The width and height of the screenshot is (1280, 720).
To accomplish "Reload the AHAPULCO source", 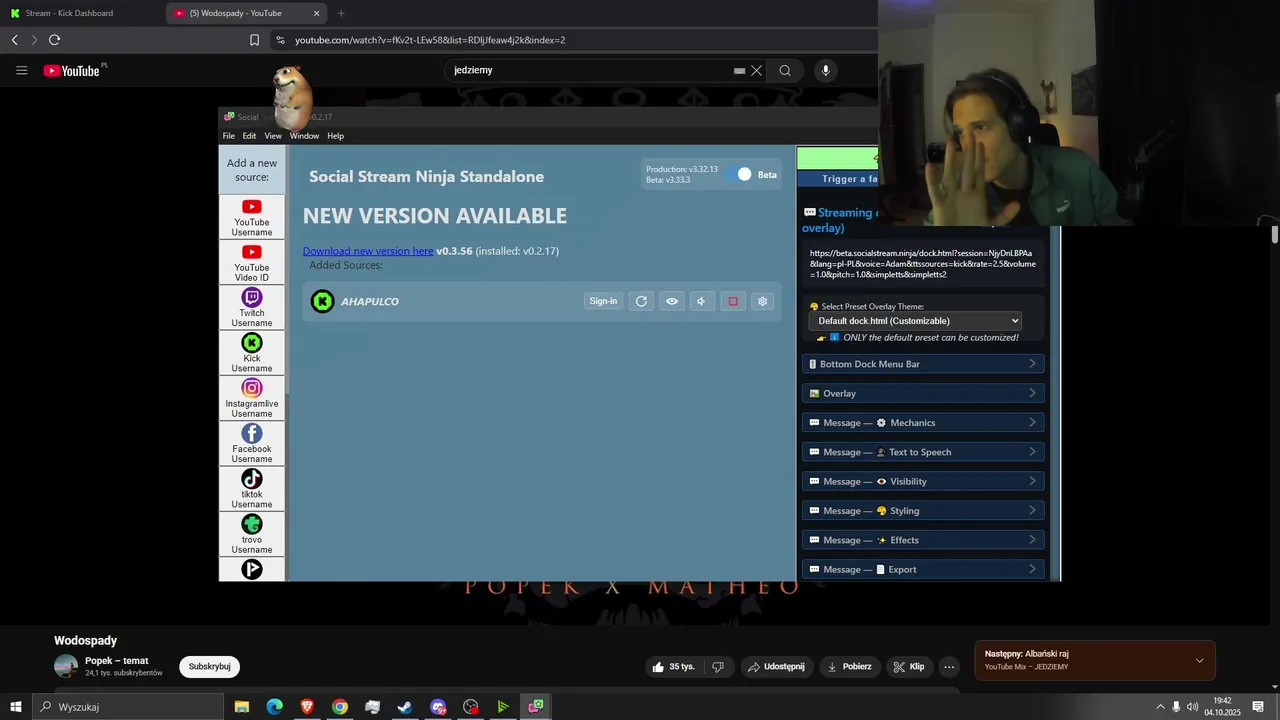I will 641,301.
